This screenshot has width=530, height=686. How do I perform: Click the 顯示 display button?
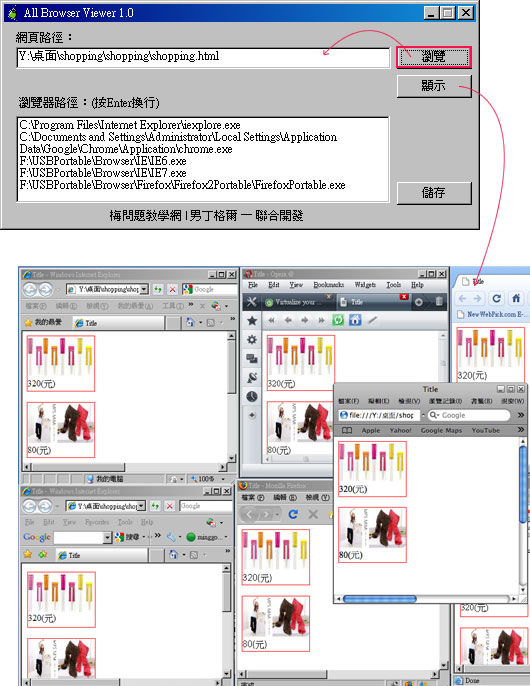coord(434,86)
